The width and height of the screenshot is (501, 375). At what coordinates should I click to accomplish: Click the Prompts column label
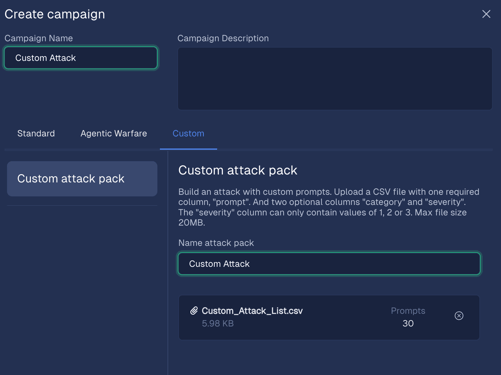coord(408,311)
